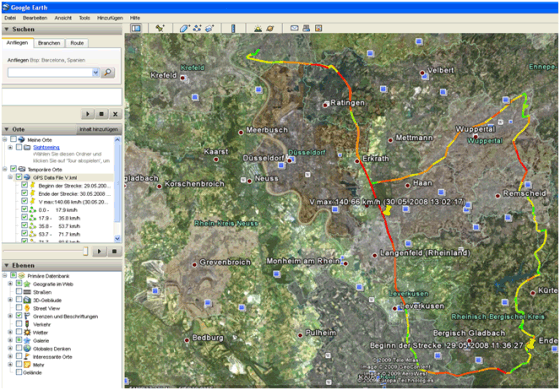Play the tour in Orte panel
Screen dimensions: 560x390
click(x=99, y=251)
